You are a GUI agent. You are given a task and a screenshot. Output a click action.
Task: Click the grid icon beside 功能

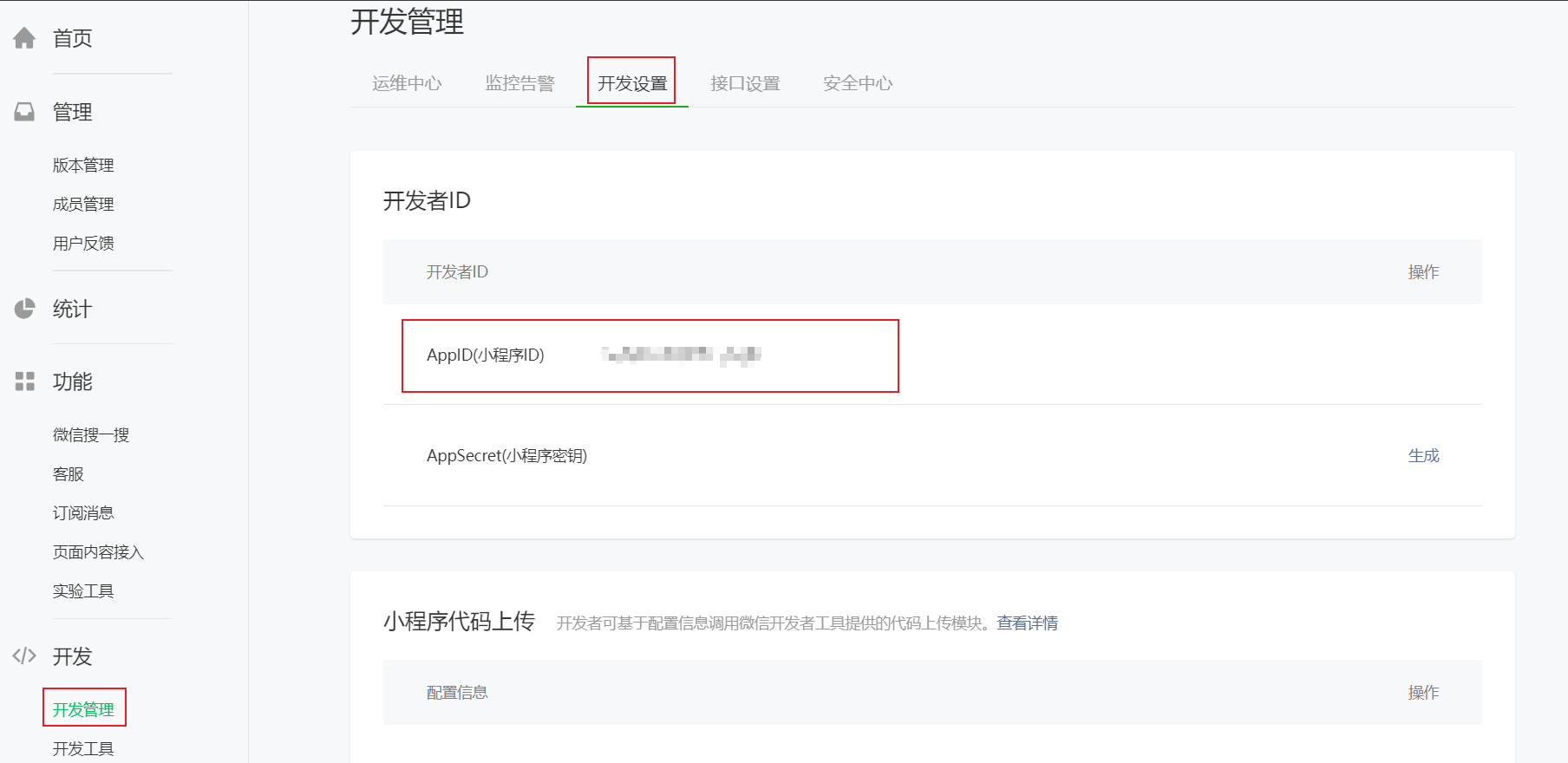[x=24, y=381]
